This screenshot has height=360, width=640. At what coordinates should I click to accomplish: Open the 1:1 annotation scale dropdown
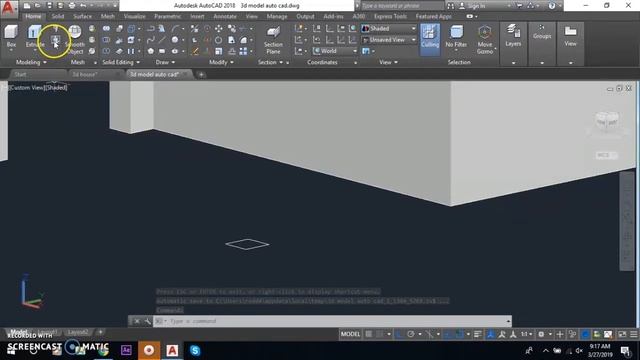coord(526,334)
